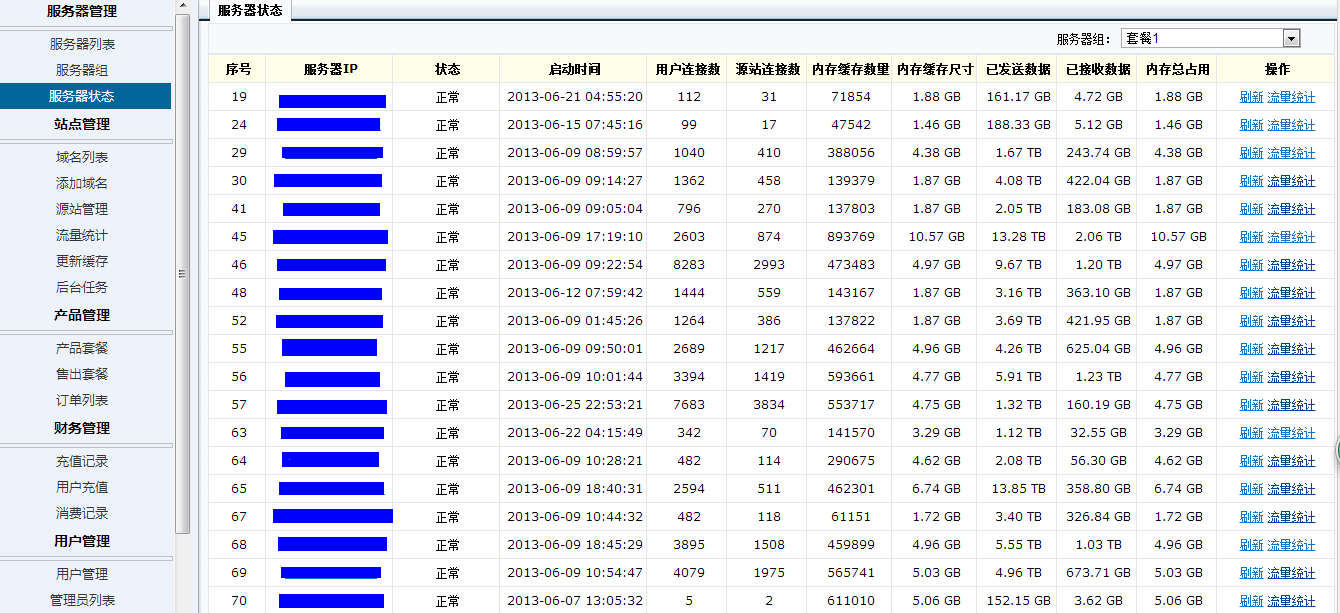
Task: Select 服务器组 in the sidebar menu
Action: 82,70
